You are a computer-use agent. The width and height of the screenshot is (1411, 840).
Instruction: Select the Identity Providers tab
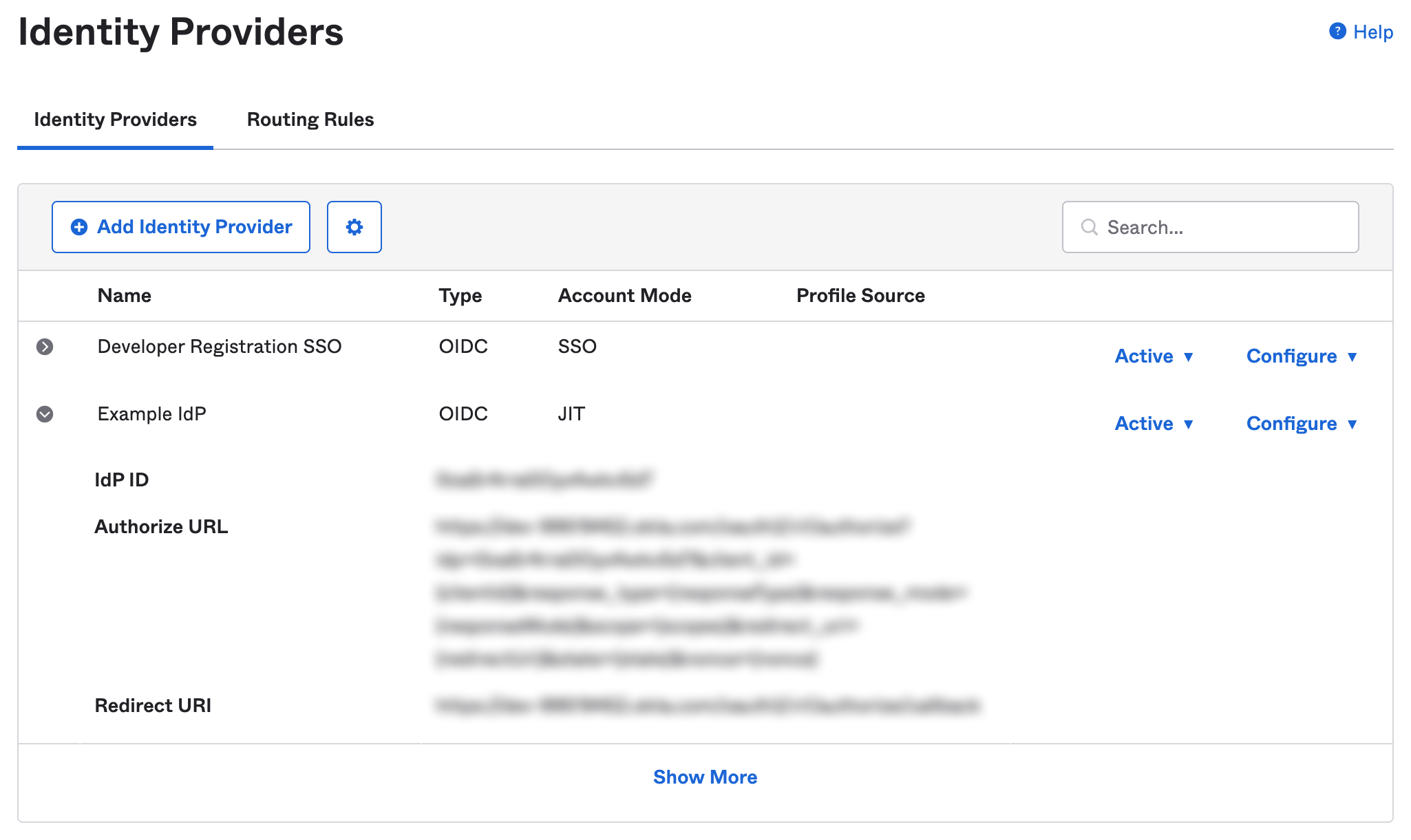[x=115, y=119]
